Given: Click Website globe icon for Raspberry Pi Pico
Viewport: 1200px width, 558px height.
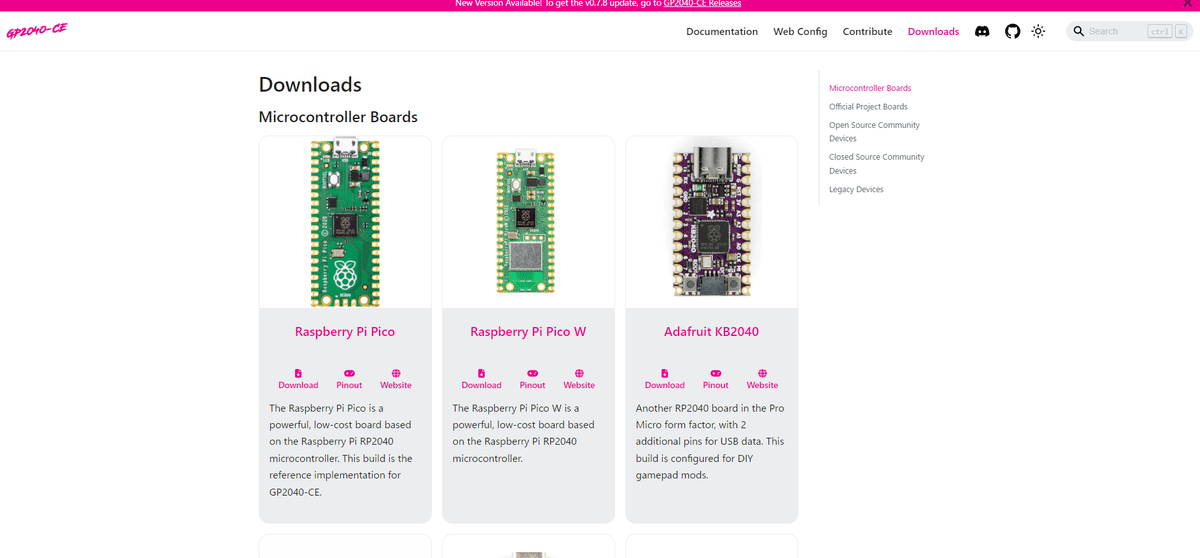Looking at the screenshot, I should [396, 373].
